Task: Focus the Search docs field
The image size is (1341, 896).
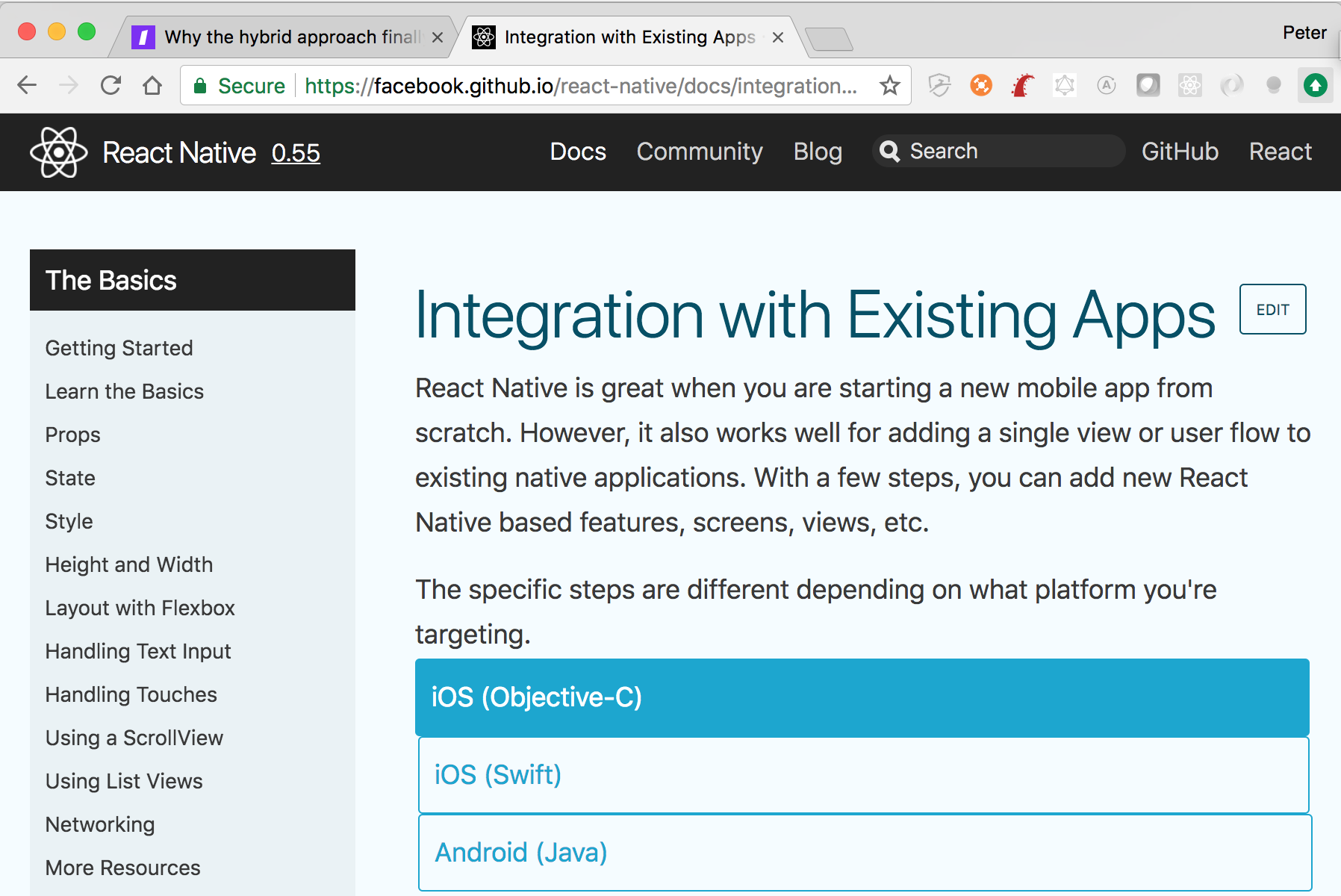Action: 999,151
